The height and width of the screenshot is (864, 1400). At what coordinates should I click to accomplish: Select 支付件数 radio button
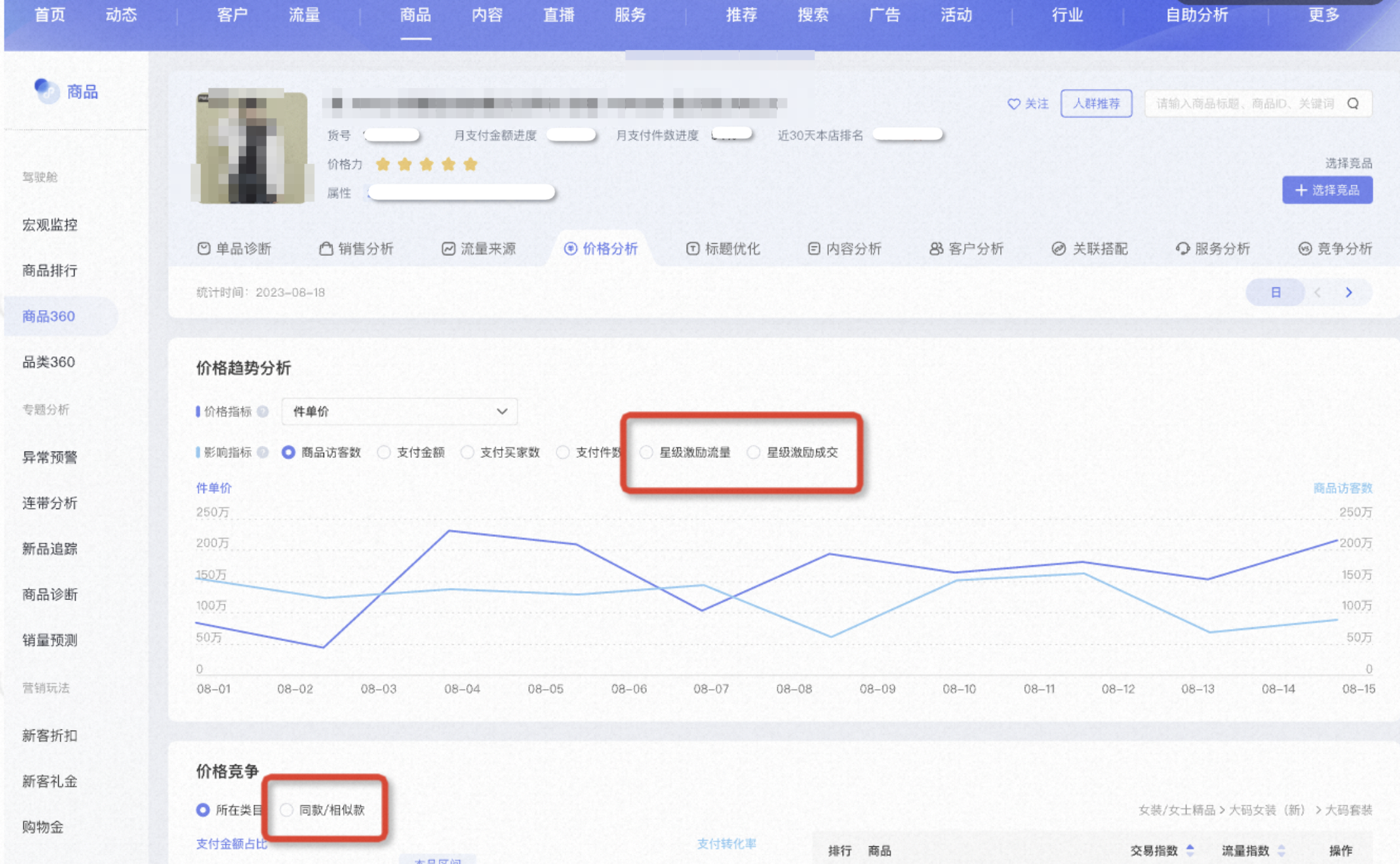(x=562, y=452)
